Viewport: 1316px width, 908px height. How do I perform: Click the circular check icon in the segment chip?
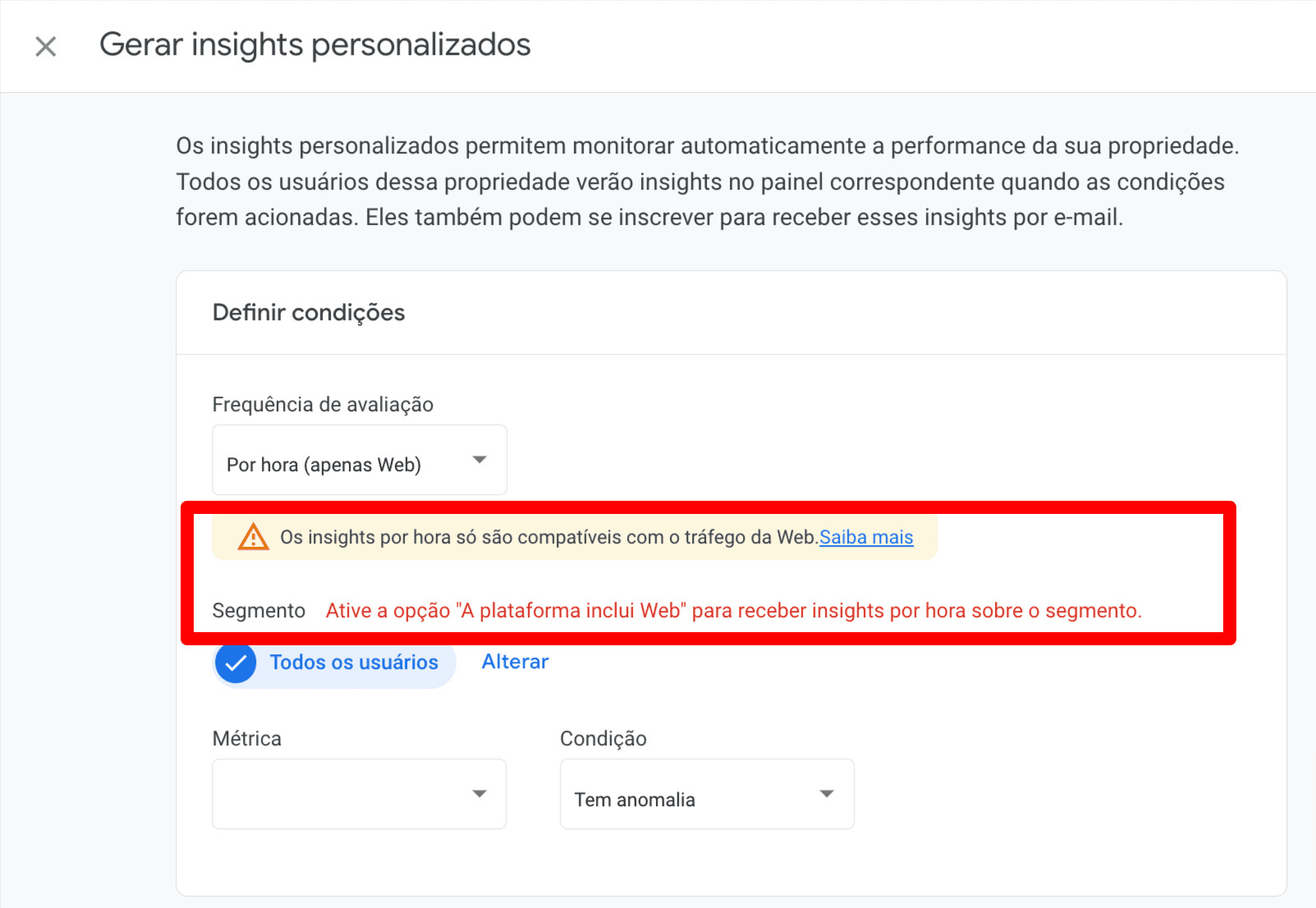point(236,663)
